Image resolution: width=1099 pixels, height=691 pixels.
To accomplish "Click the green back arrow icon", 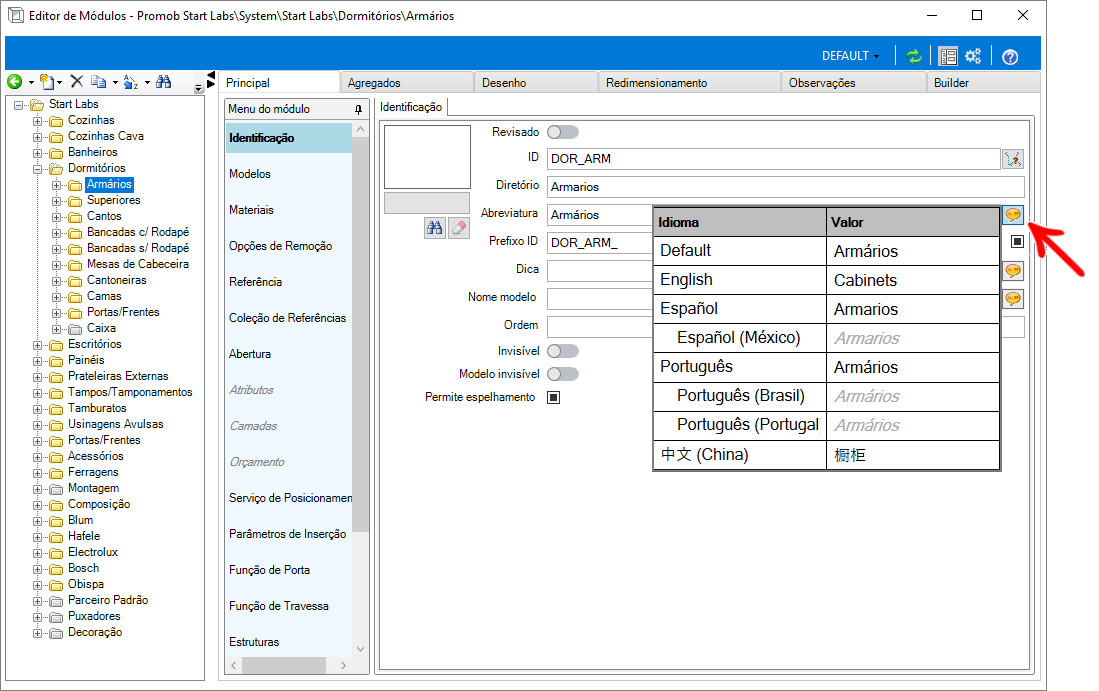I will pyautogui.click(x=14, y=82).
